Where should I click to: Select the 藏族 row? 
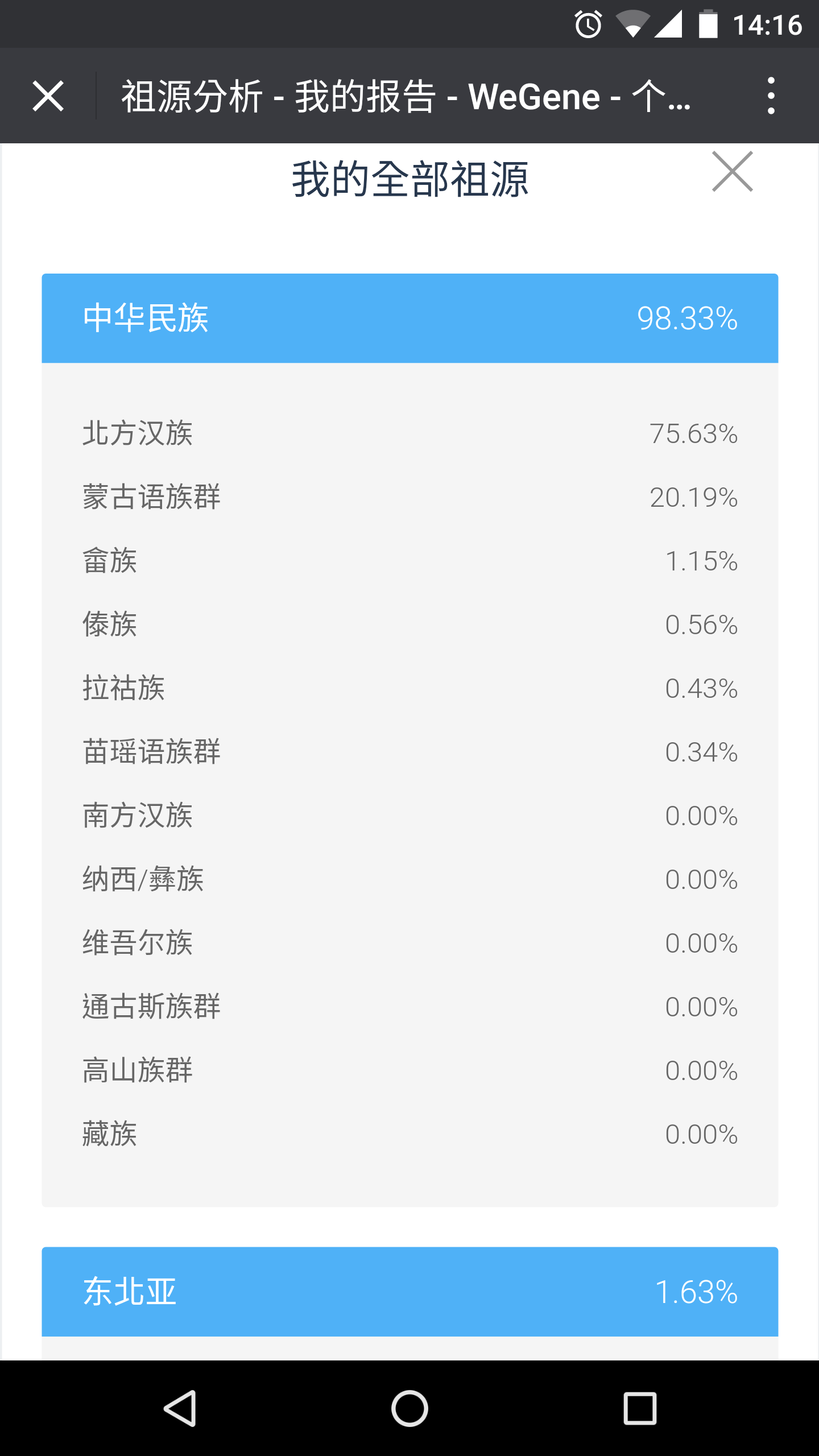pyautogui.click(x=409, y=1134)
